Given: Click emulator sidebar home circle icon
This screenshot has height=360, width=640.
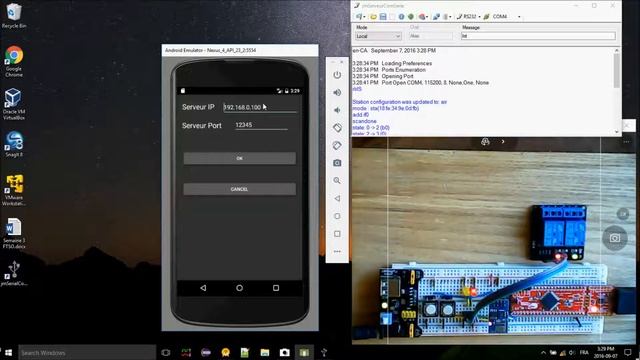Looking at the screenshot, I should pyautogui.click(x=337, y=216).
